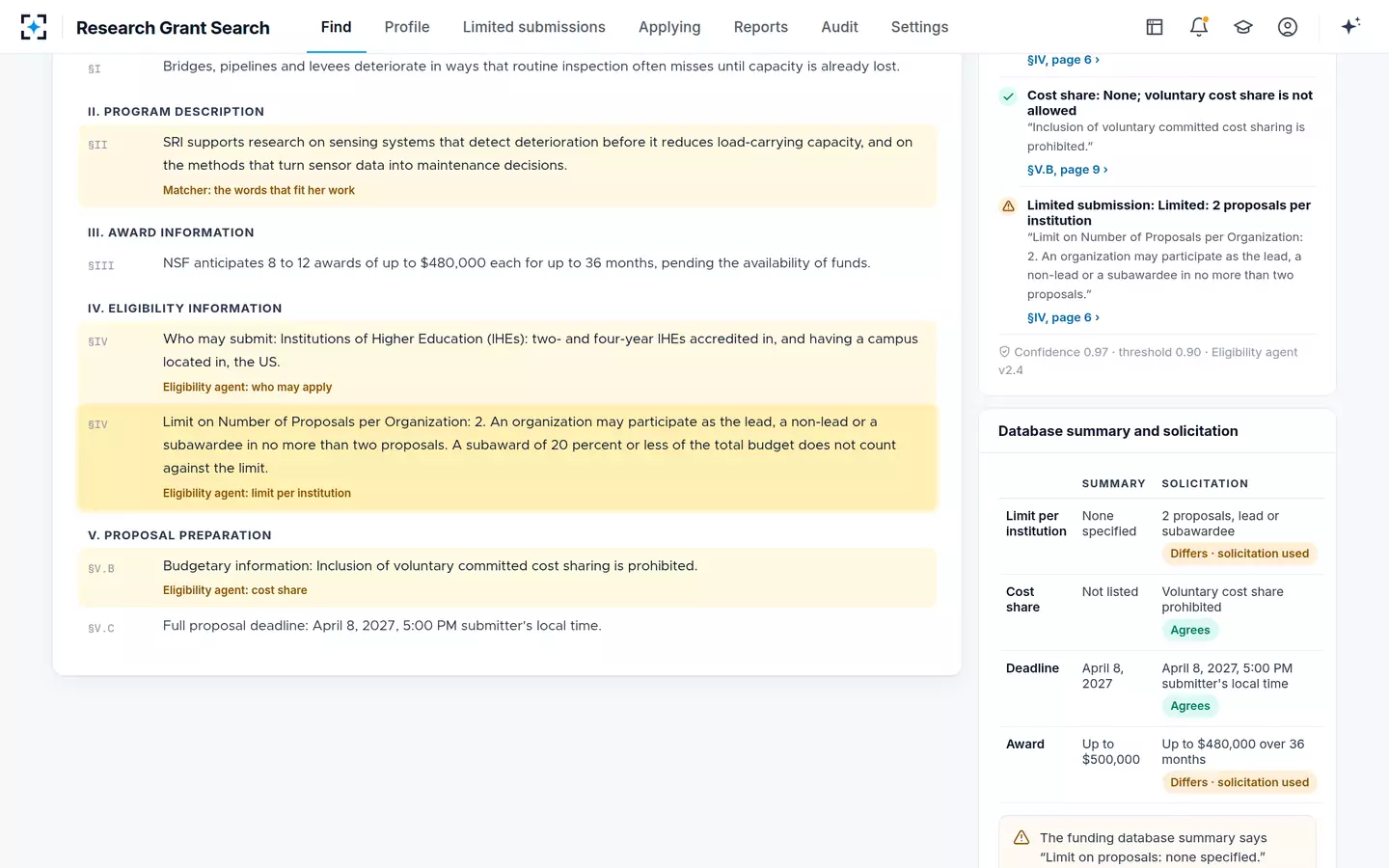This screenshot has width=1389, height=868.
Task: Click the 'V. PROPOSAL PREPARATION' section heading
Action: click(x=179, y=535)
